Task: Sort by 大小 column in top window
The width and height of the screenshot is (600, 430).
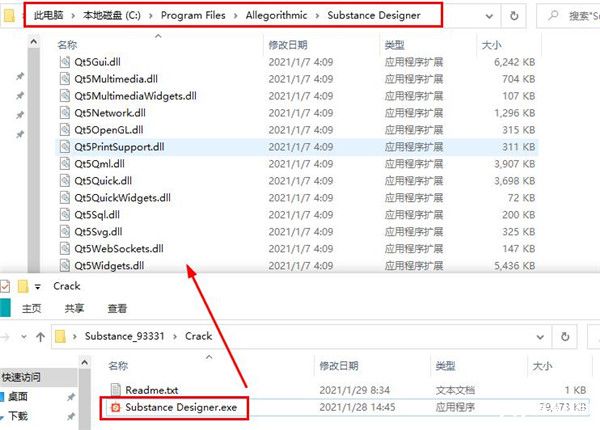Action: [x=492, y=45]
